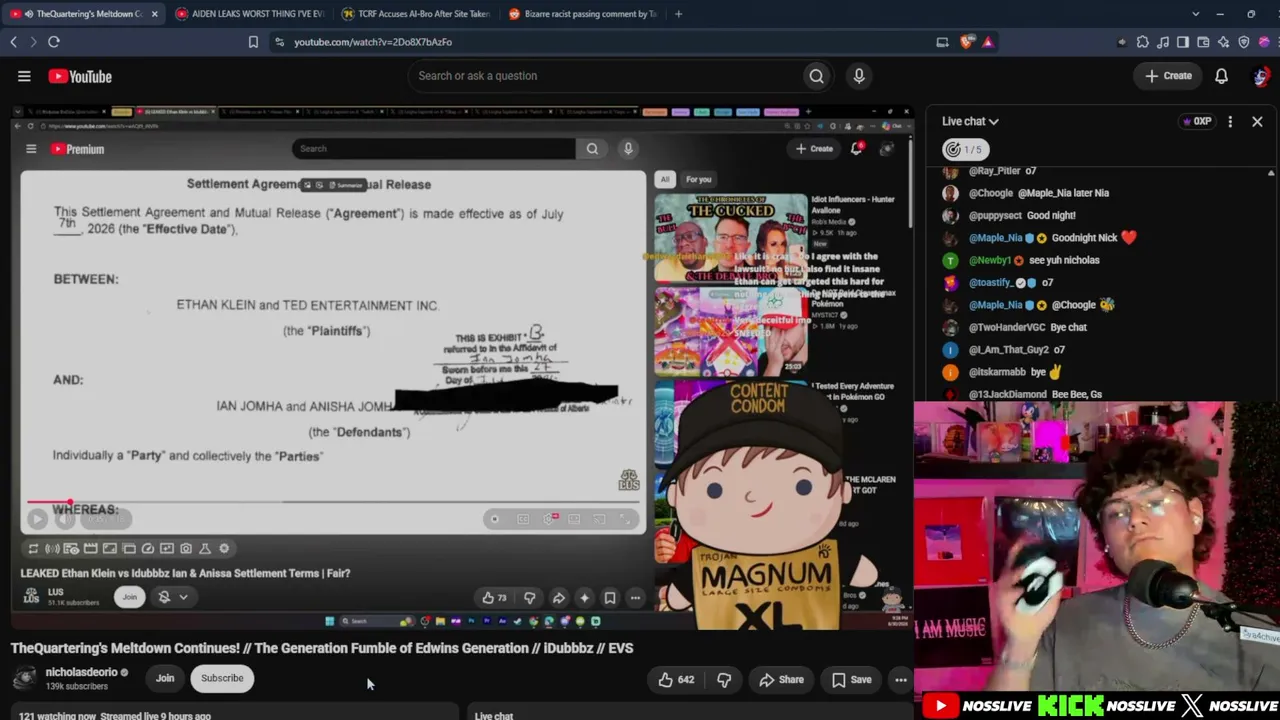
Task: Close the live chat panel
Action: coord(1257,121)
